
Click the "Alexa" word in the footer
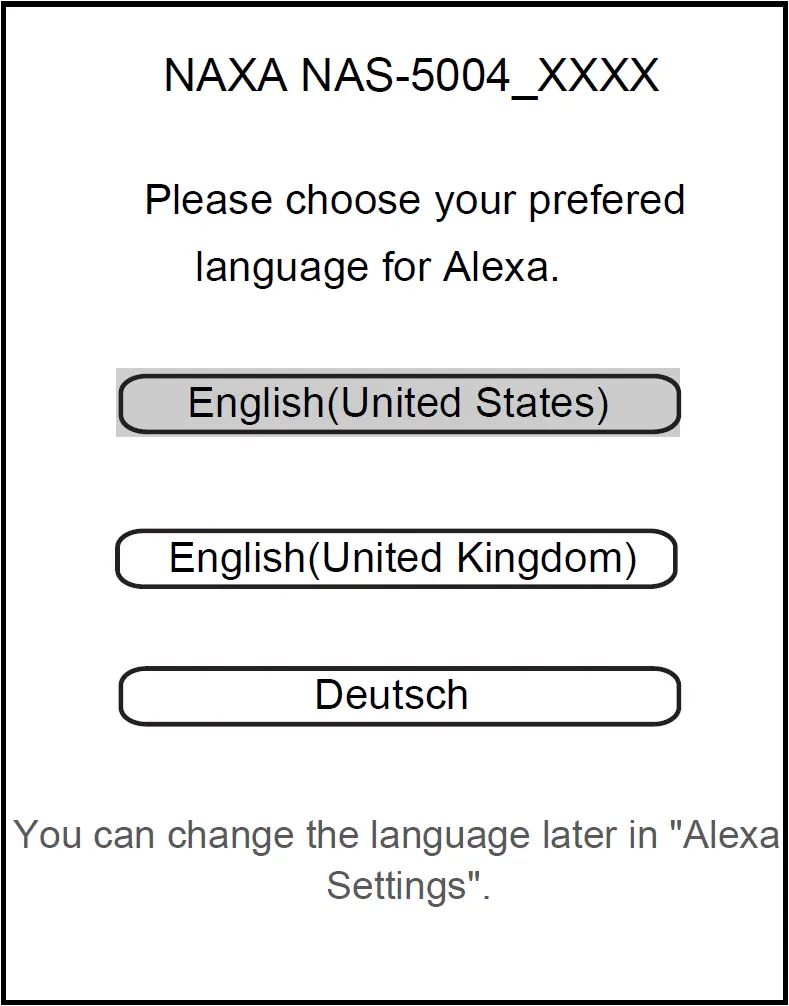click(729, 835)
